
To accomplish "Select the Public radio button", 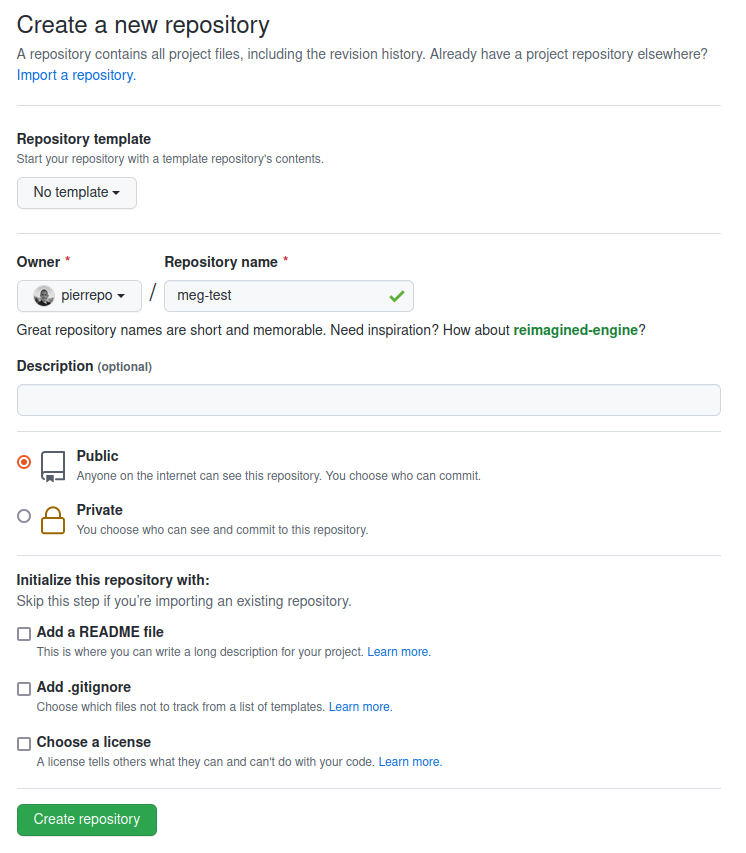I will click(24, 462).
